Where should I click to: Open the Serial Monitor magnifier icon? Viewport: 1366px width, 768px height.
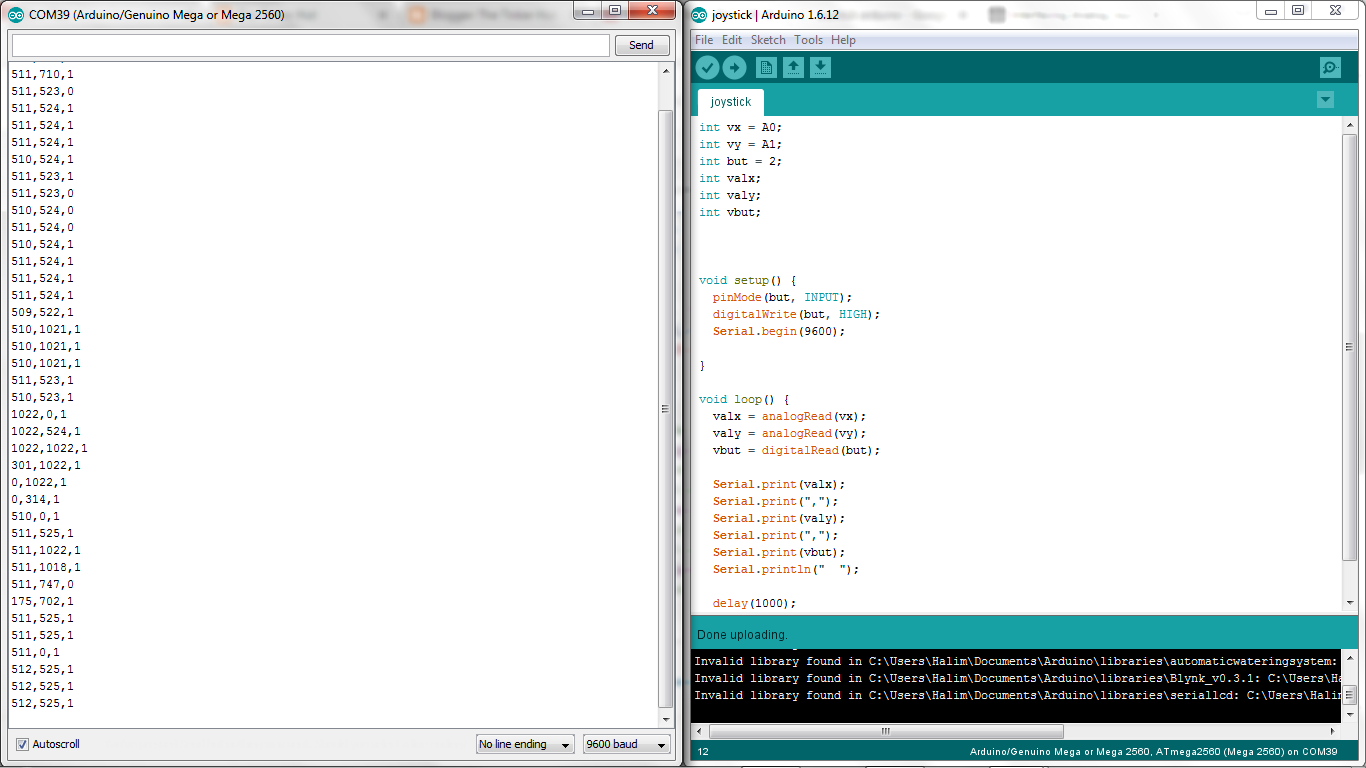(x=1329, y=67)
